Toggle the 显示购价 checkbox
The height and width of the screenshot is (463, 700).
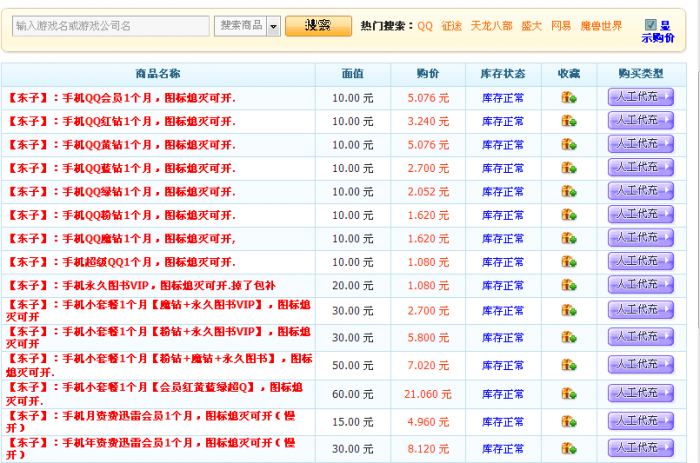pos(650,25)
